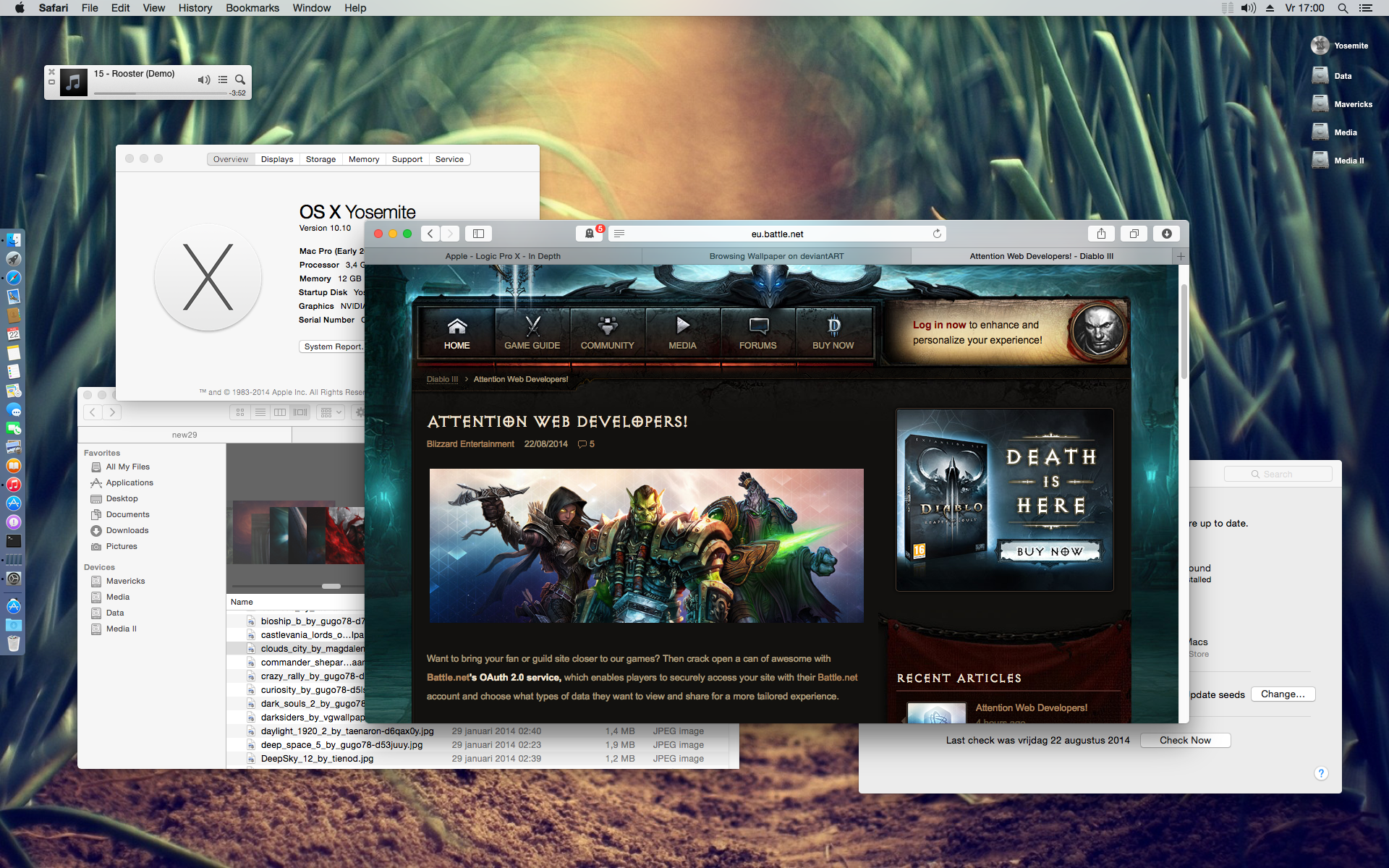Click Safari page vertical scrollbar
Viewport: 1389px width, 868px height.
1184,331
